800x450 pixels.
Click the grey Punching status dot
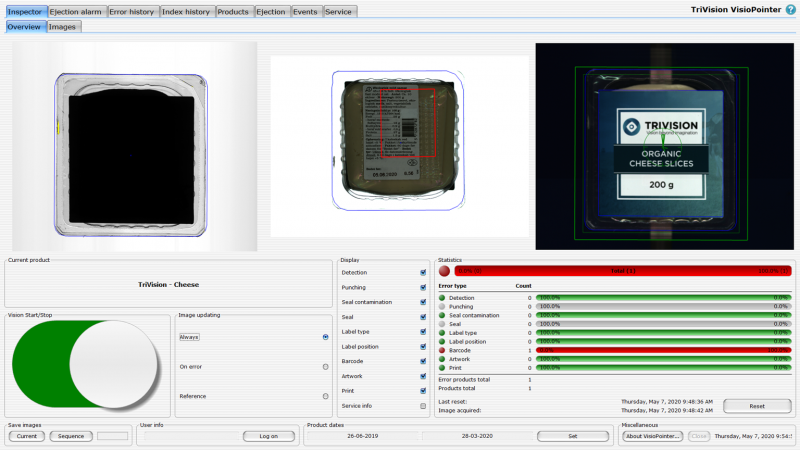click(442, 306)
